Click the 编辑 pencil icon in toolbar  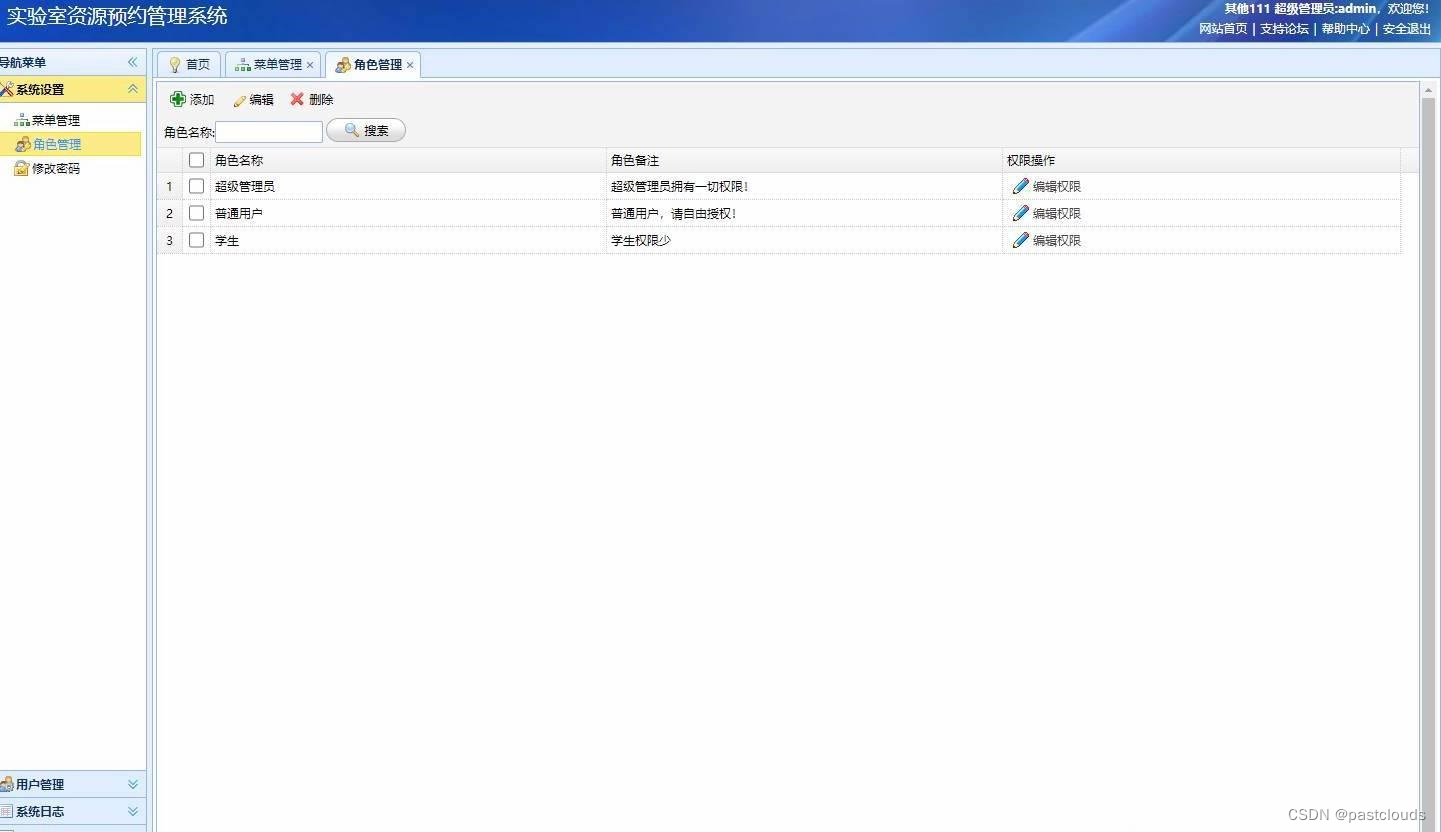(237, 99)
